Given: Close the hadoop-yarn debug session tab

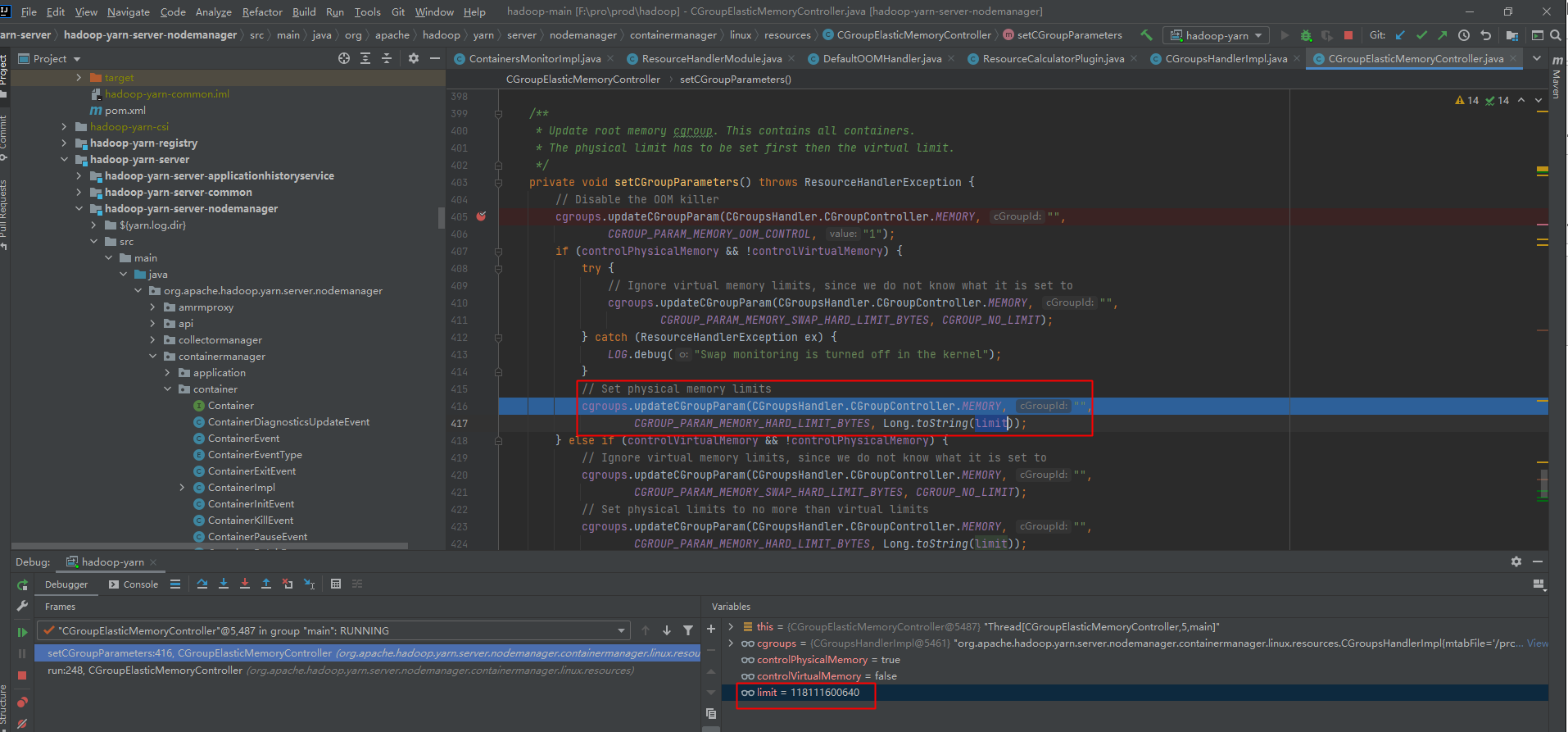Looking at the screenshot, I should (x=153, y=562).
